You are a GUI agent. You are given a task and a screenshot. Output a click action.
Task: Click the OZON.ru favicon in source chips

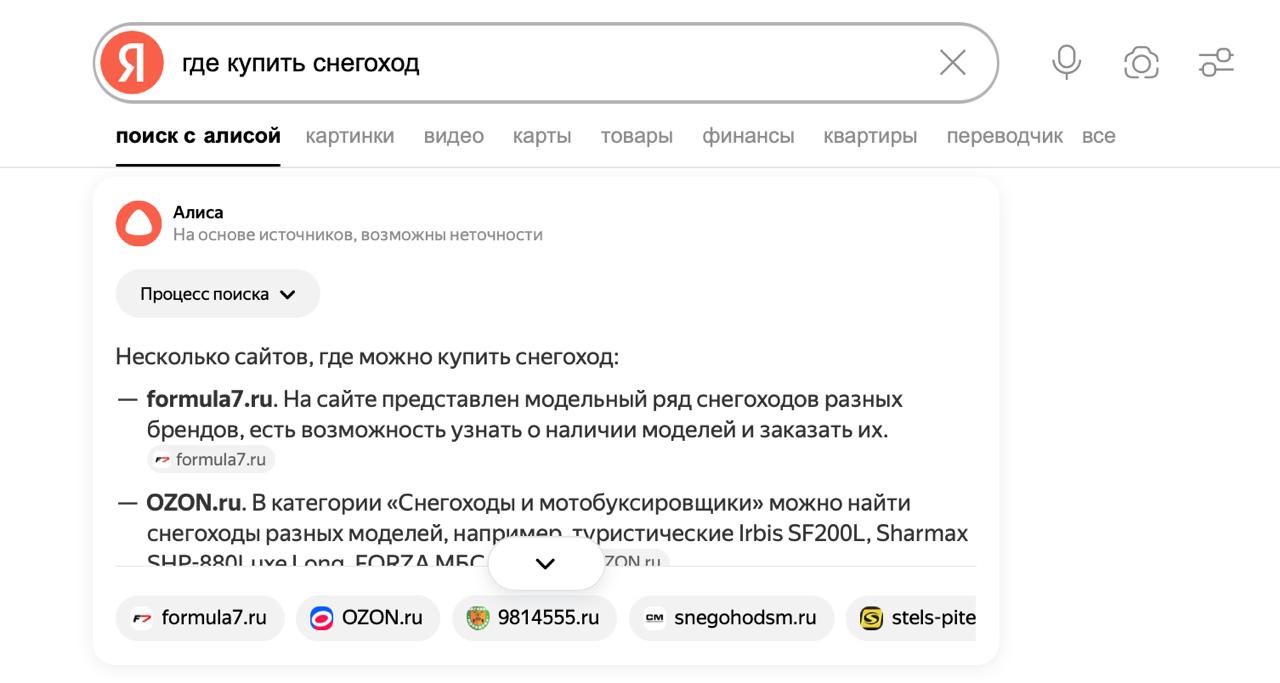pyautogui.click(x=319, y=618)
